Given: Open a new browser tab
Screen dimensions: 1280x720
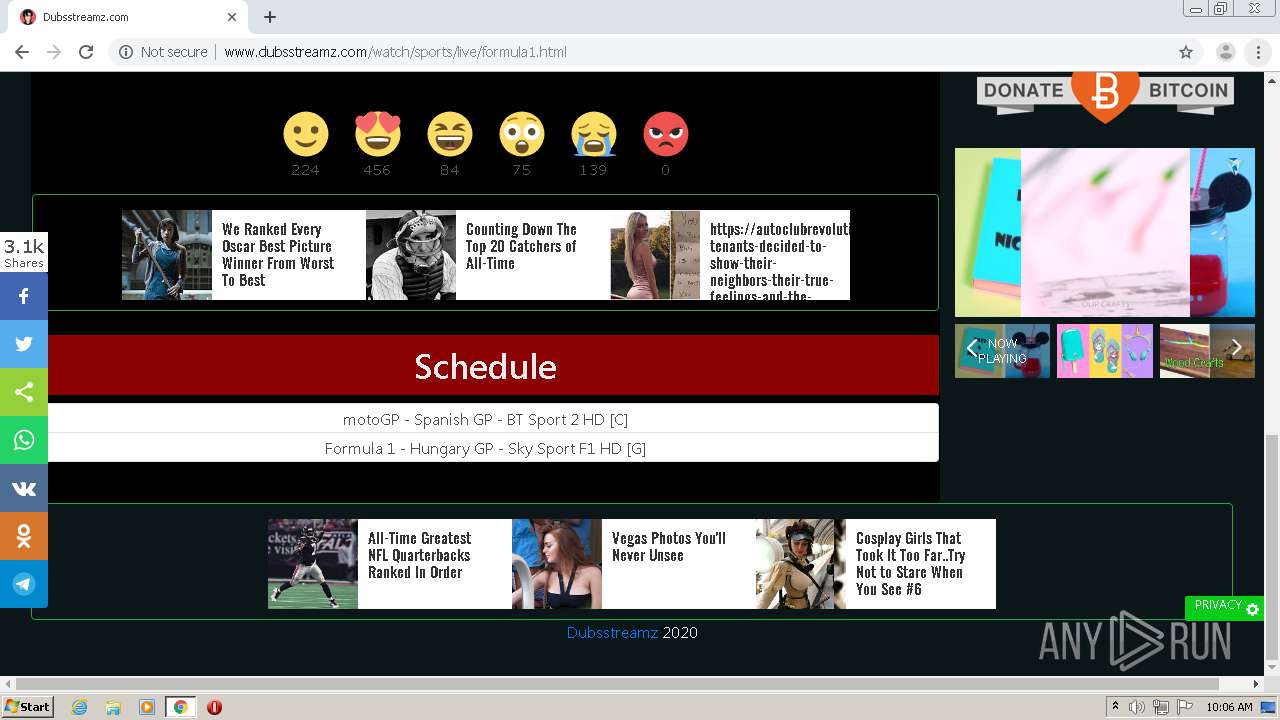Looking at the screenshot, I should tap(270, 17).
